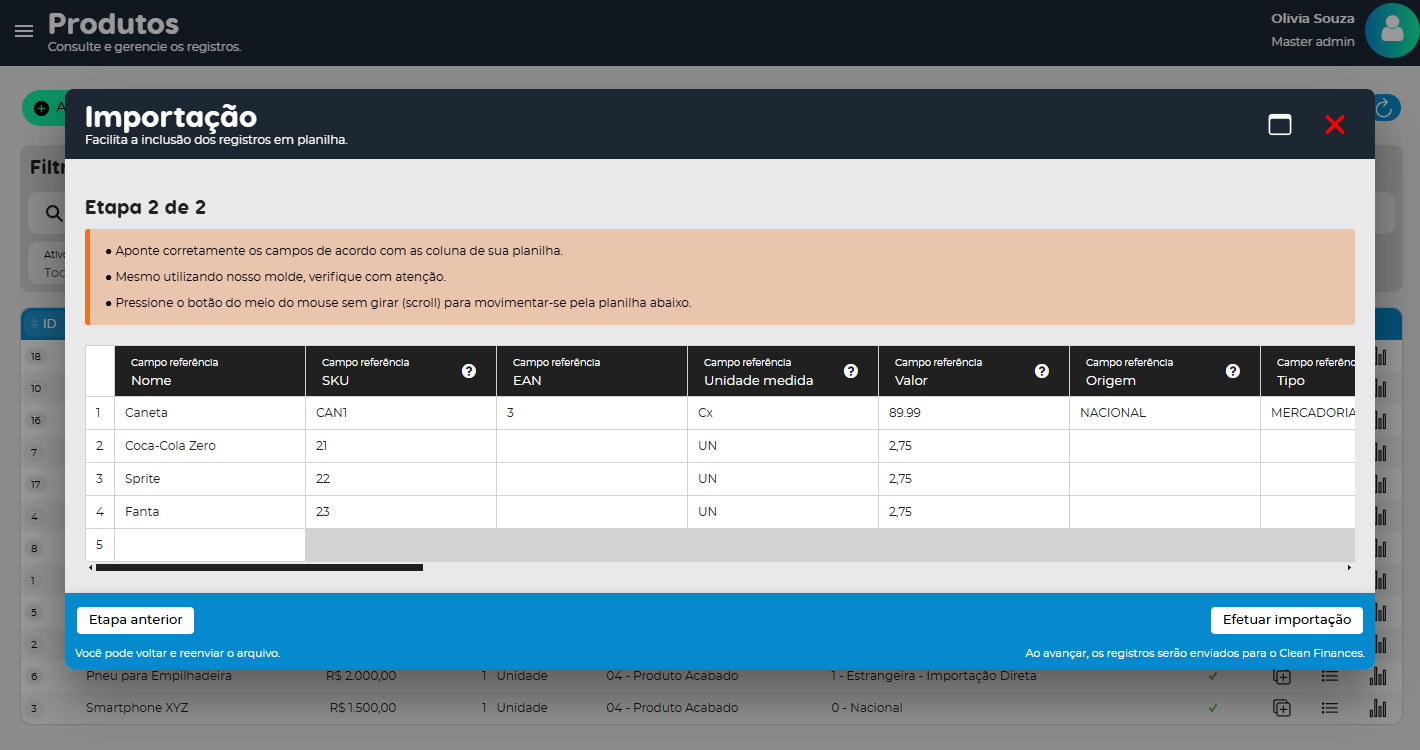1420x750 pixels.
Task: Open list icon for Smartphone XYZ row
Action: 1329,708
